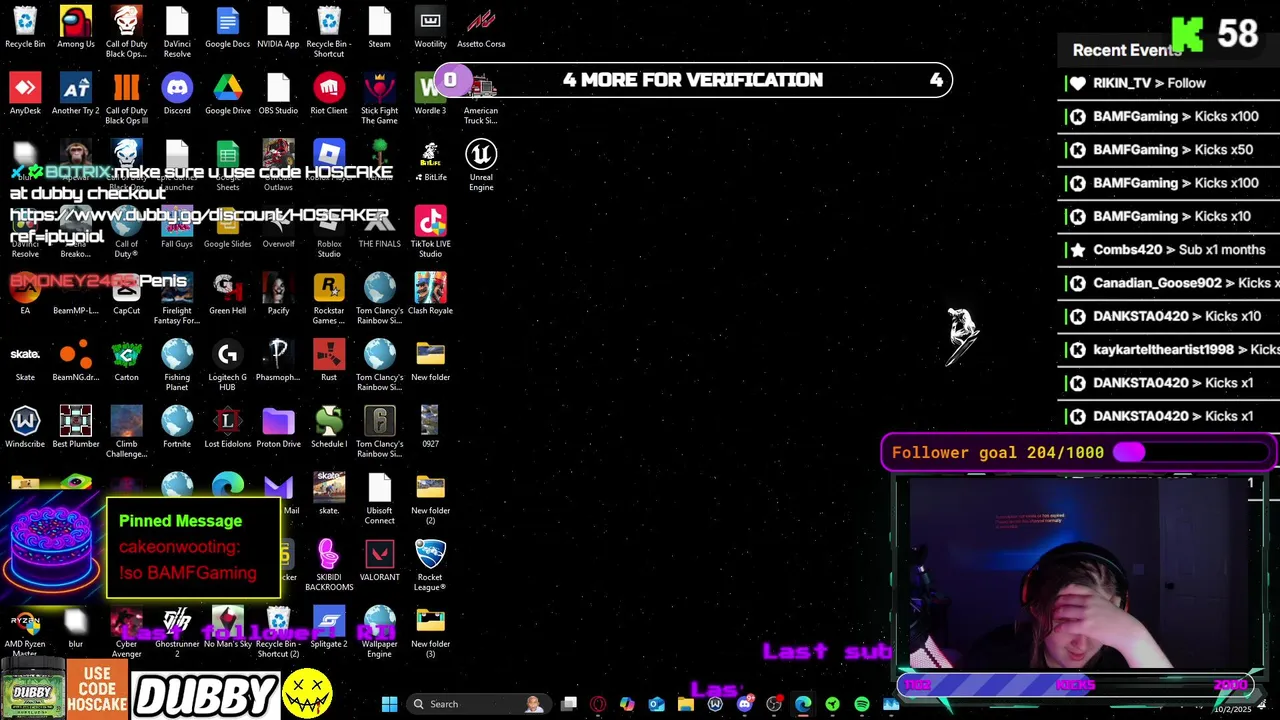Open Google Drive from the desktop
Viewport: 1280px width, 720px height.
[x=227, y=94]
